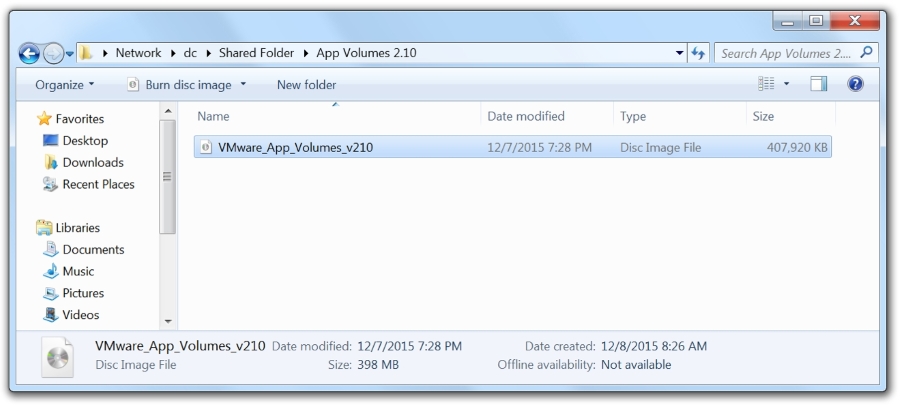This screenshot has width=900, height=405.
Task: Click the Forward navigation arrow
Action: point(53,53)
